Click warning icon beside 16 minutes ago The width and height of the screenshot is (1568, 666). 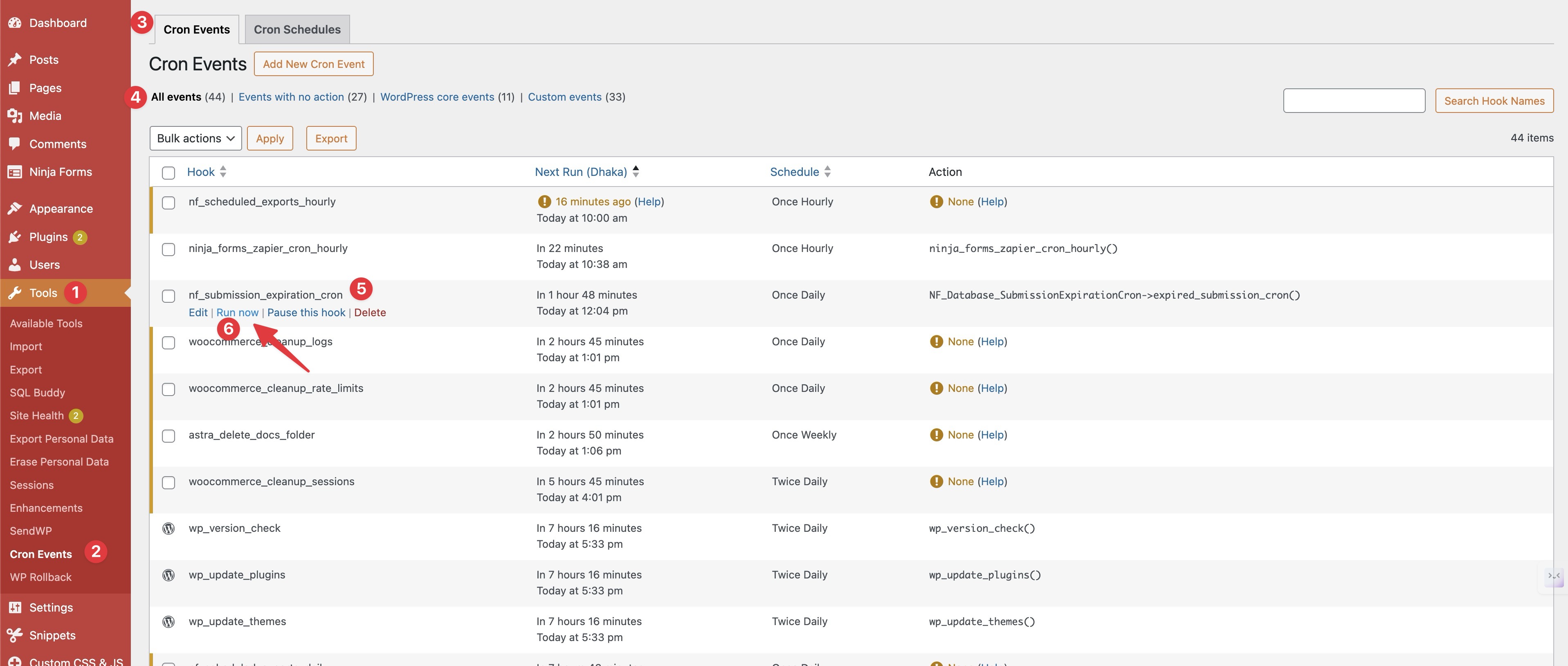pos(544,202)
